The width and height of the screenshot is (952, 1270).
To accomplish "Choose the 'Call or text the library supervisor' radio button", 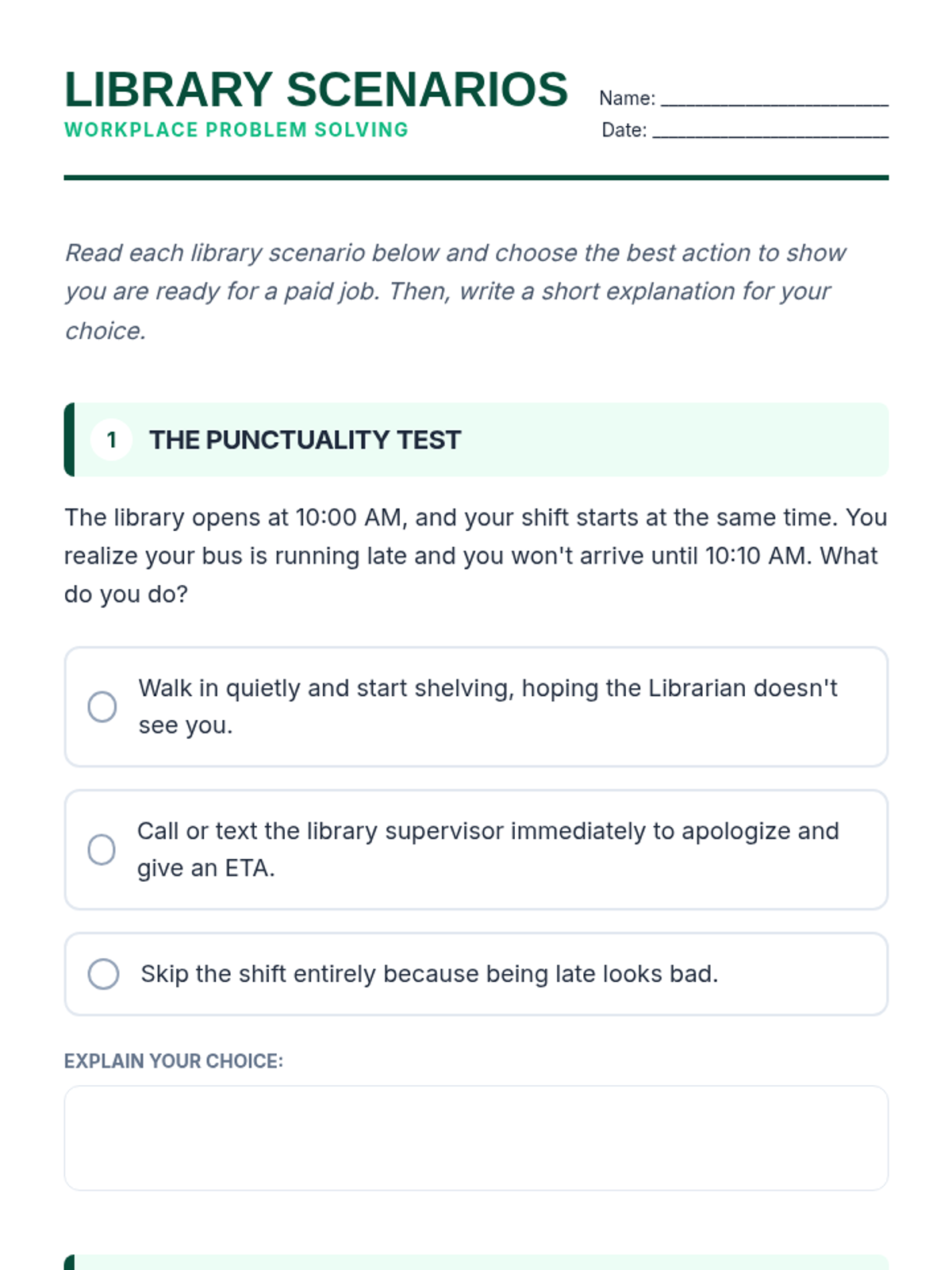I will pos(102,849).
